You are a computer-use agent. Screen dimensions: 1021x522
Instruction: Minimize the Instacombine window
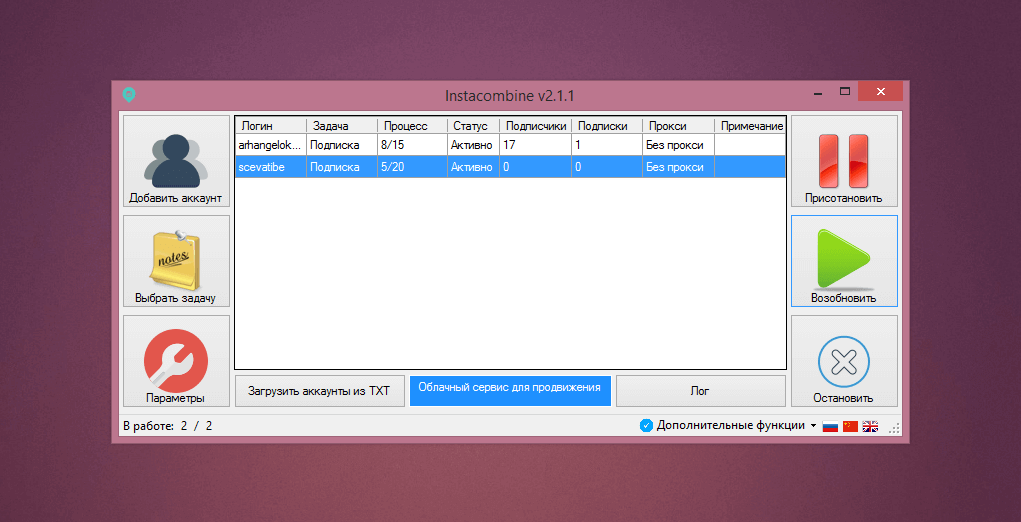[818, 92]
